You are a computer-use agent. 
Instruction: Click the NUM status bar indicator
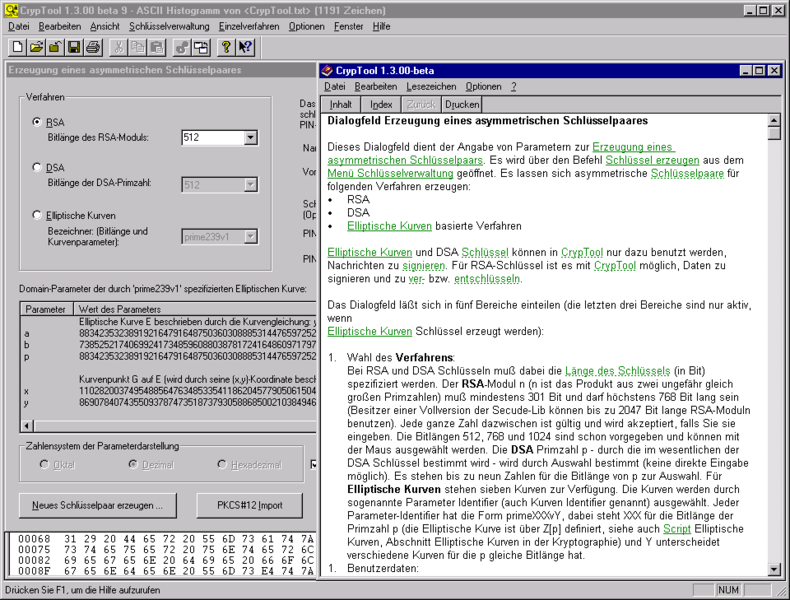pos(729,590)
